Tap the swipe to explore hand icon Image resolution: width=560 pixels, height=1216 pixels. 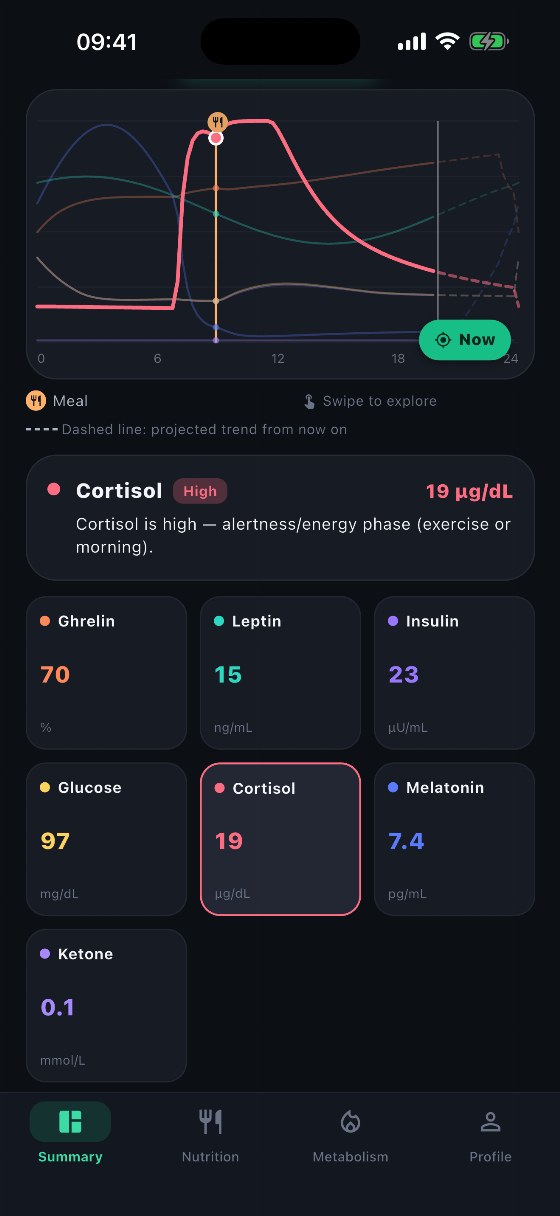coord(310,401)
